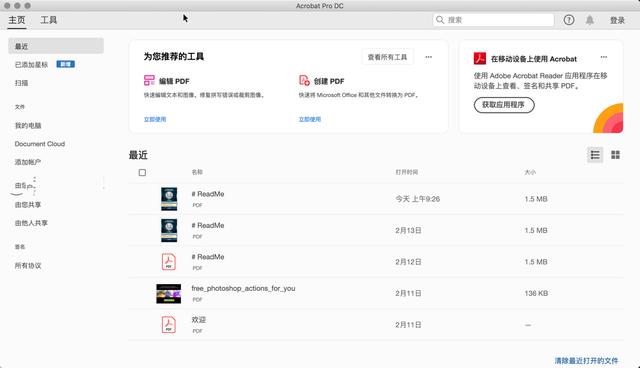Switch to list view icon

tap(595, 155)
